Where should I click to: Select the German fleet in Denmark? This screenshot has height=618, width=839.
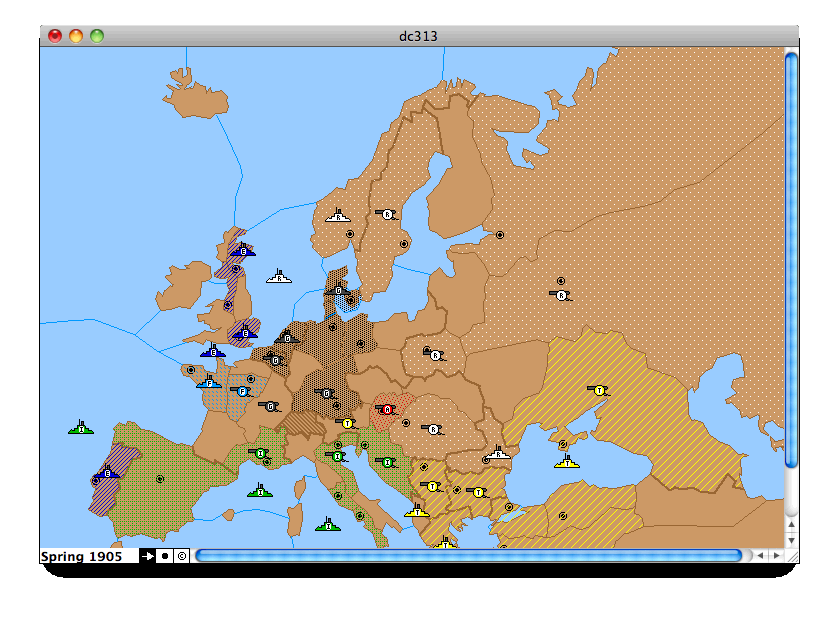coord(338,289)
